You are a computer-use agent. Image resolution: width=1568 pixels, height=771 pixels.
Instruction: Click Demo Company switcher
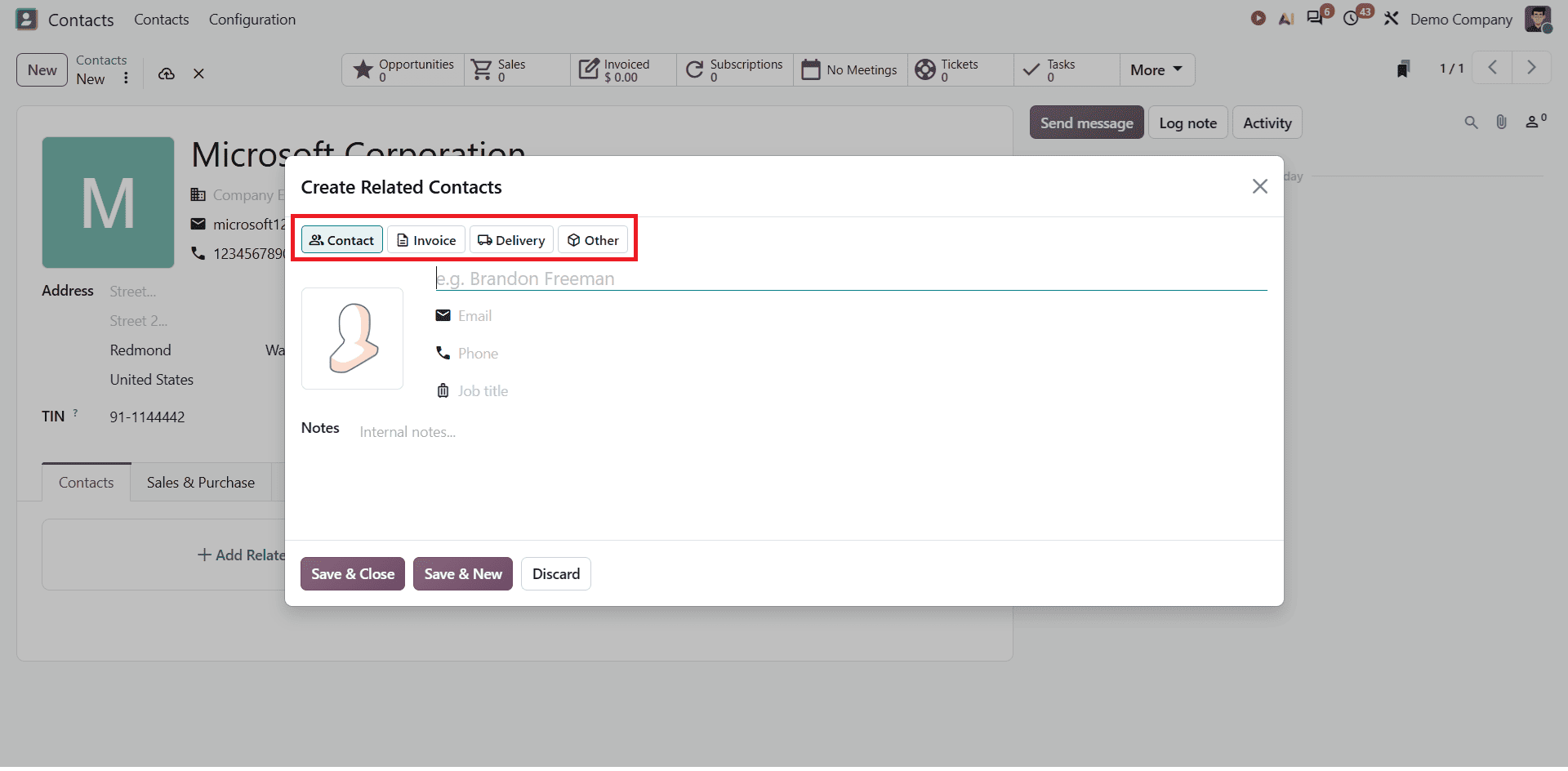[1461, 20]
